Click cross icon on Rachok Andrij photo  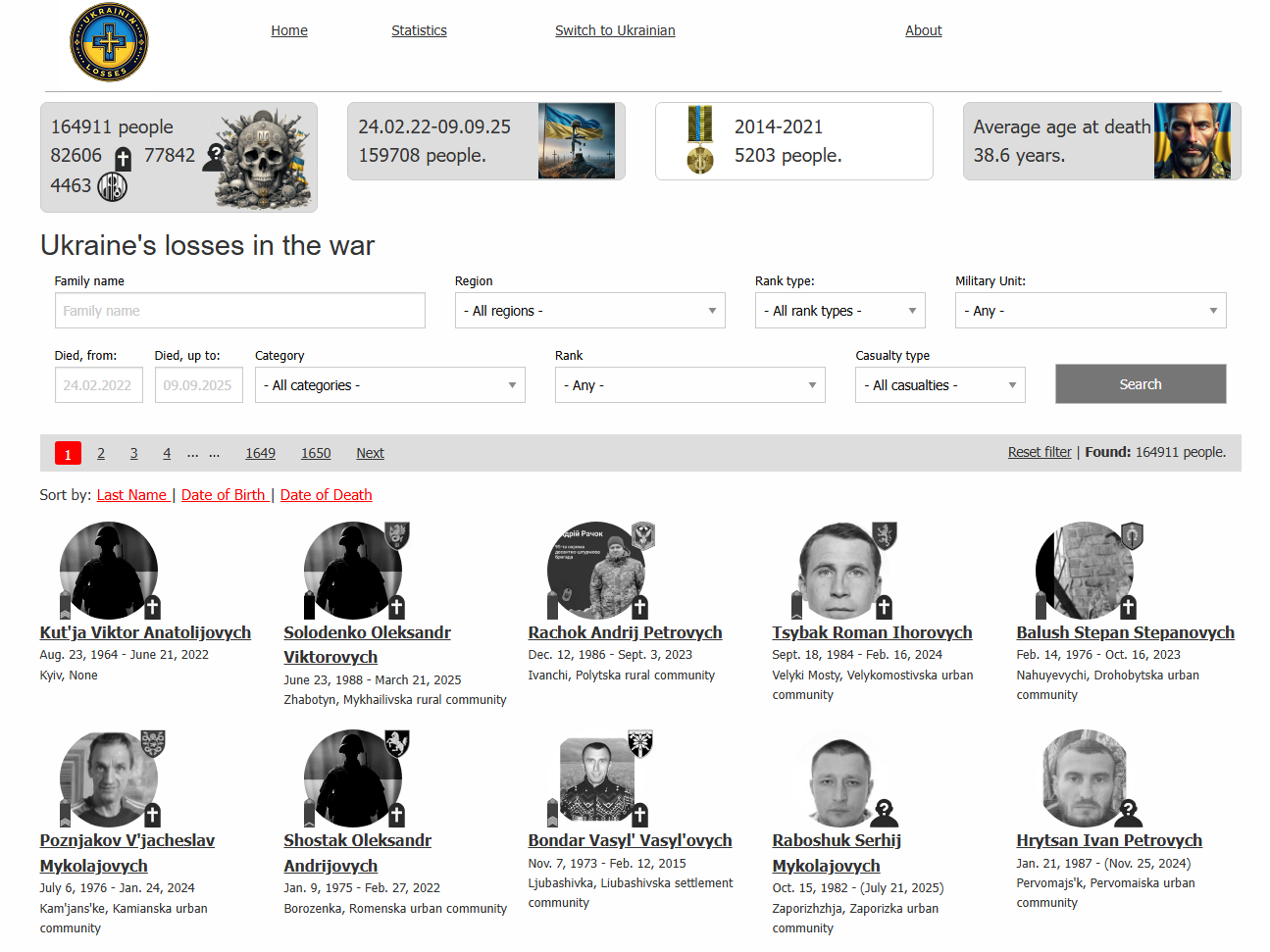640,607
